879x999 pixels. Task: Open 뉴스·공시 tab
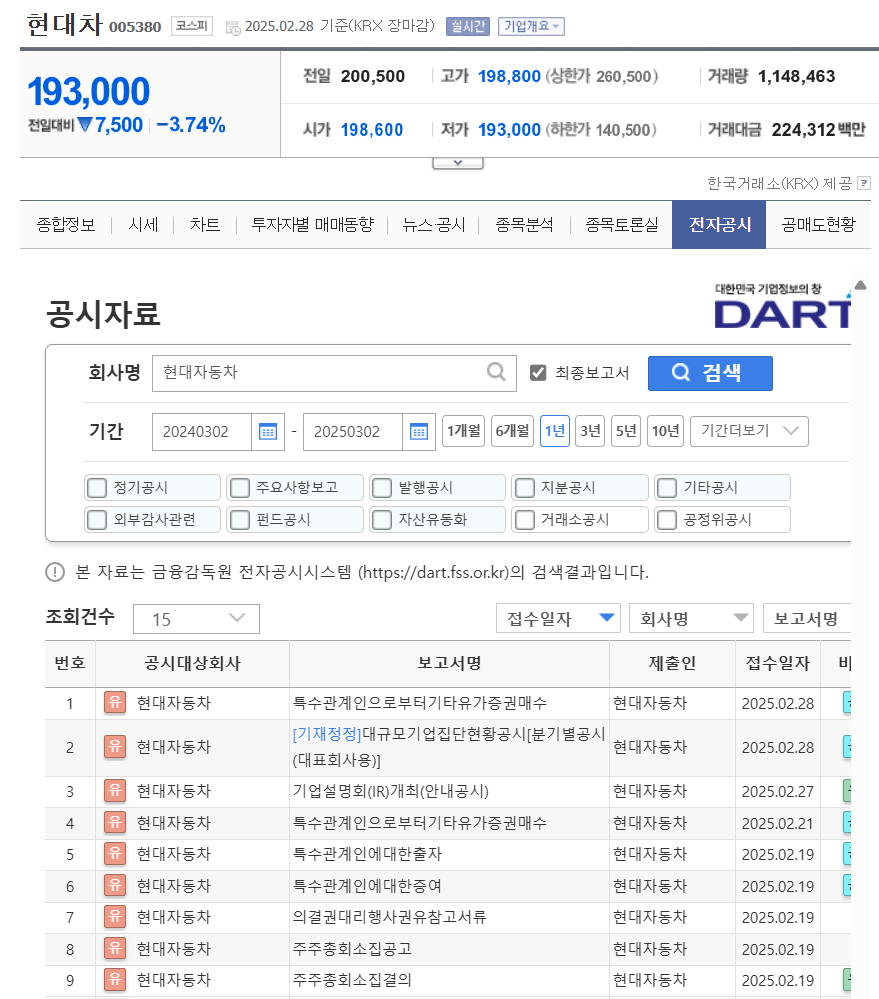[x=434, y=224]
